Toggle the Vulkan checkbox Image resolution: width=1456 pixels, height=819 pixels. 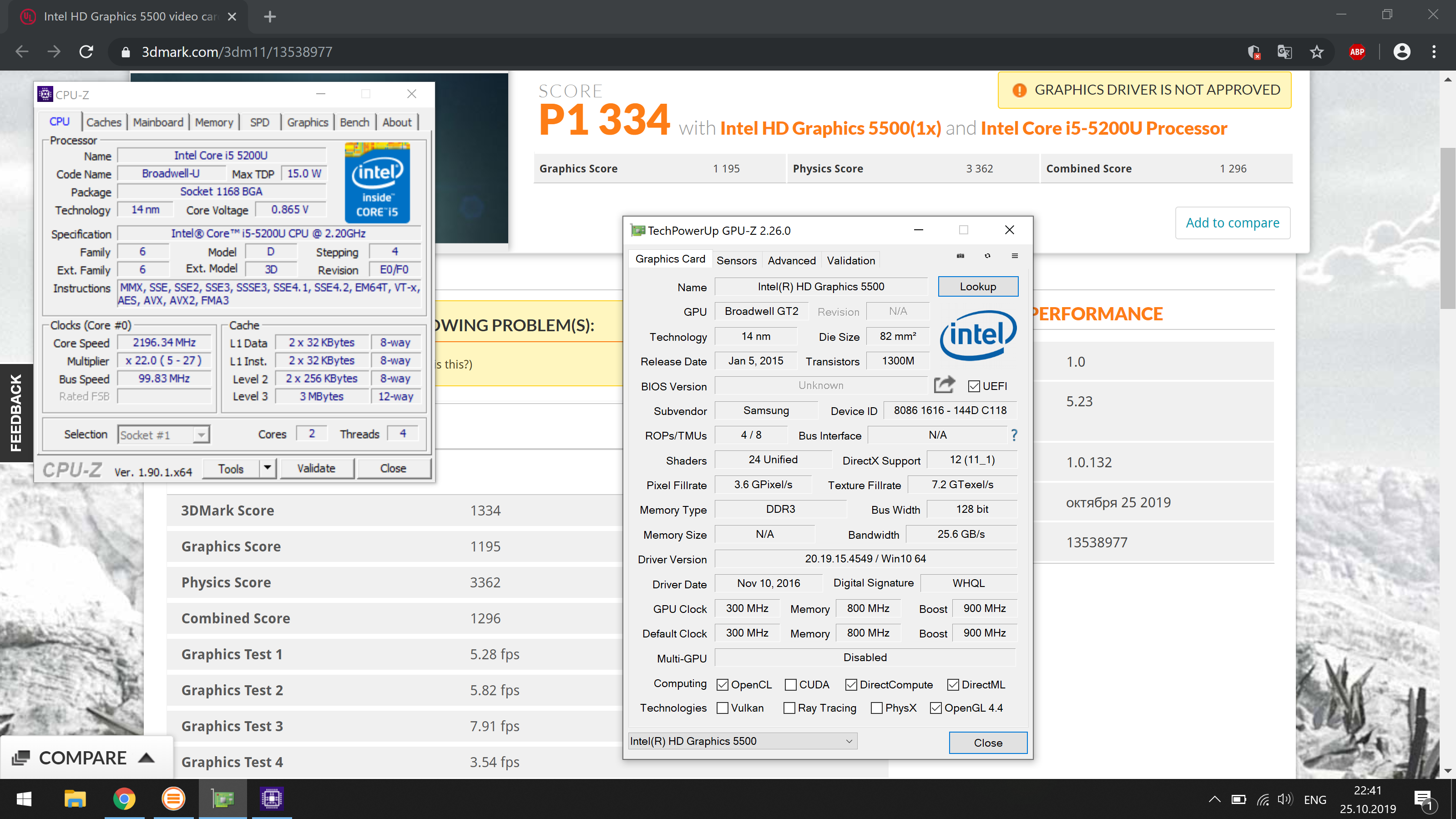coord(722,708)
